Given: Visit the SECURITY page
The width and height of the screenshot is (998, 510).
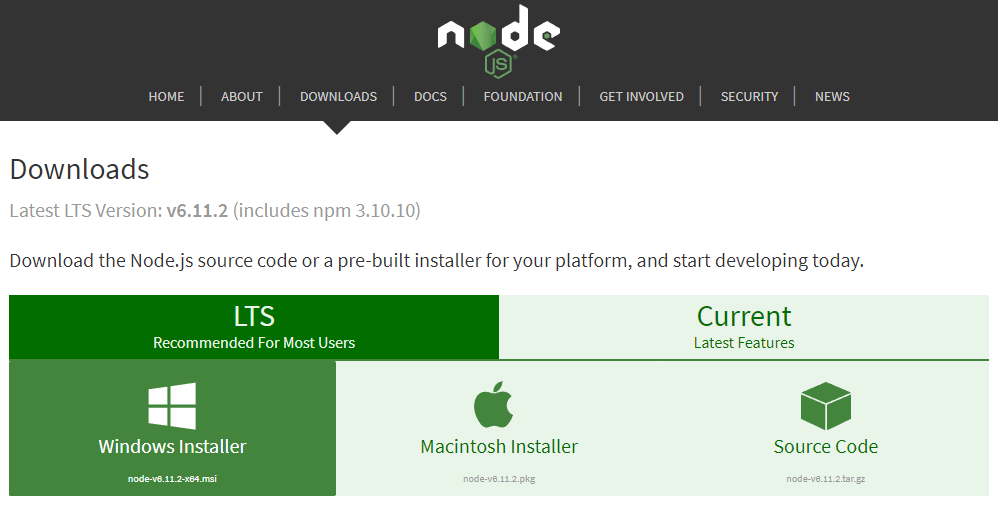Looking at the screenshot, I should pyautogui.click(x=749, y=97).
